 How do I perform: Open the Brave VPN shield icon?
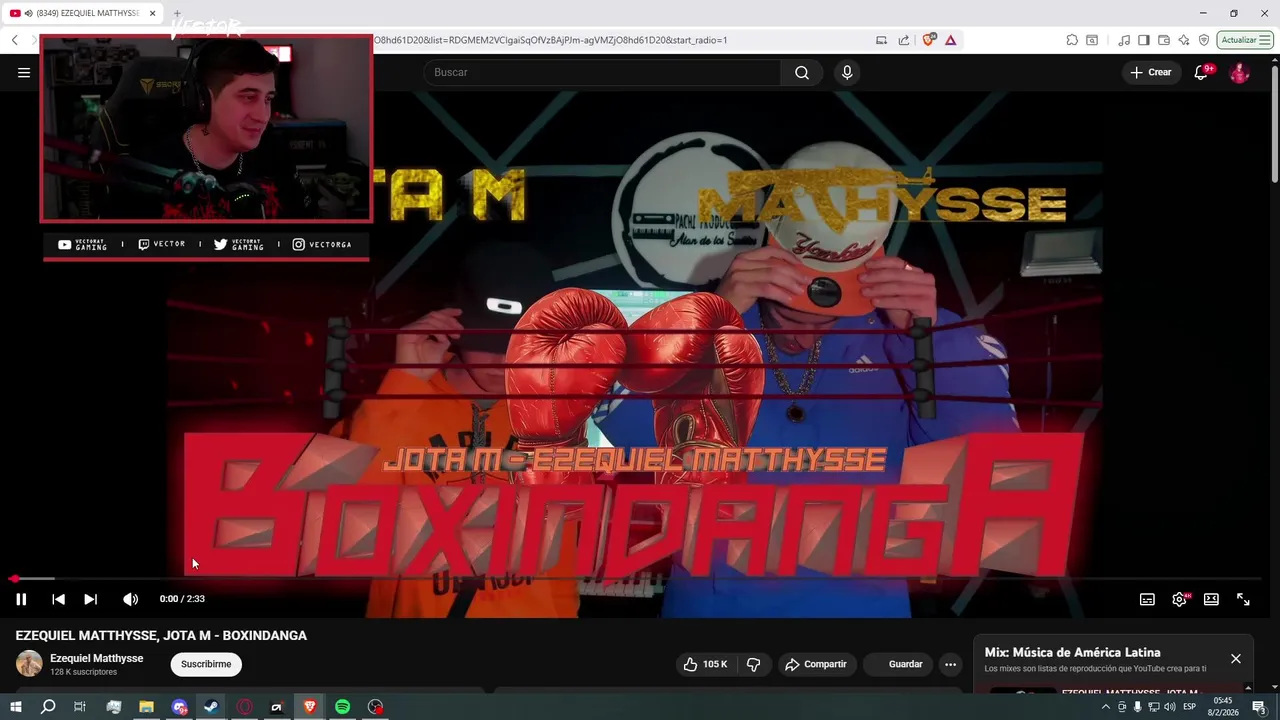(1204, 40)
